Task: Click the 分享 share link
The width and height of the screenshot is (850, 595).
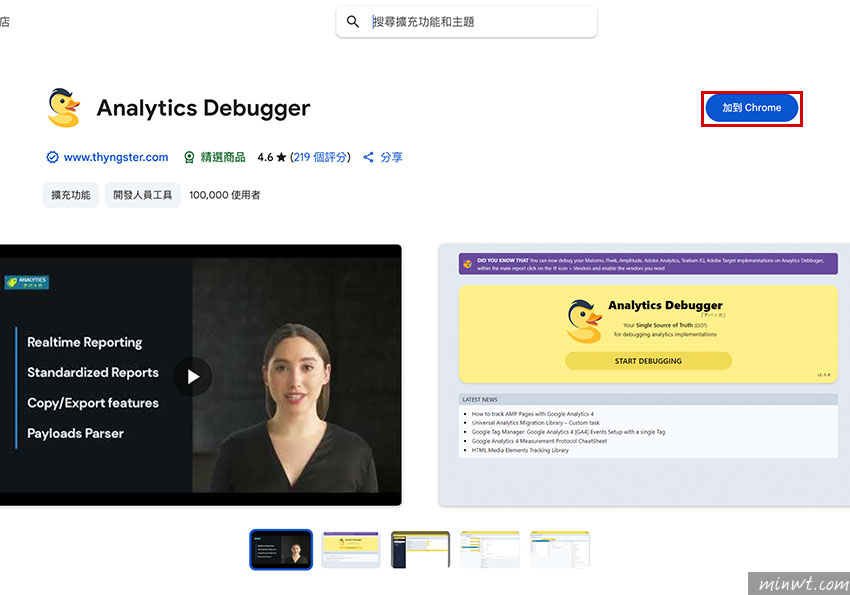Action: (x=391, y=157)
